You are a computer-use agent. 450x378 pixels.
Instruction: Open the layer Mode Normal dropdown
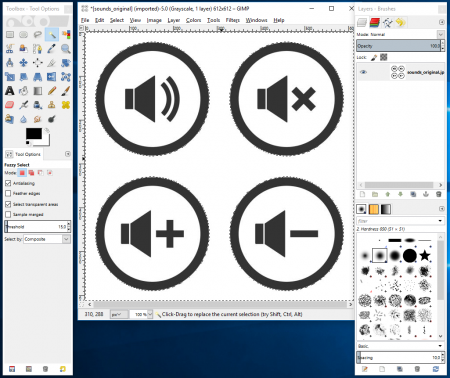click(441, 34)
